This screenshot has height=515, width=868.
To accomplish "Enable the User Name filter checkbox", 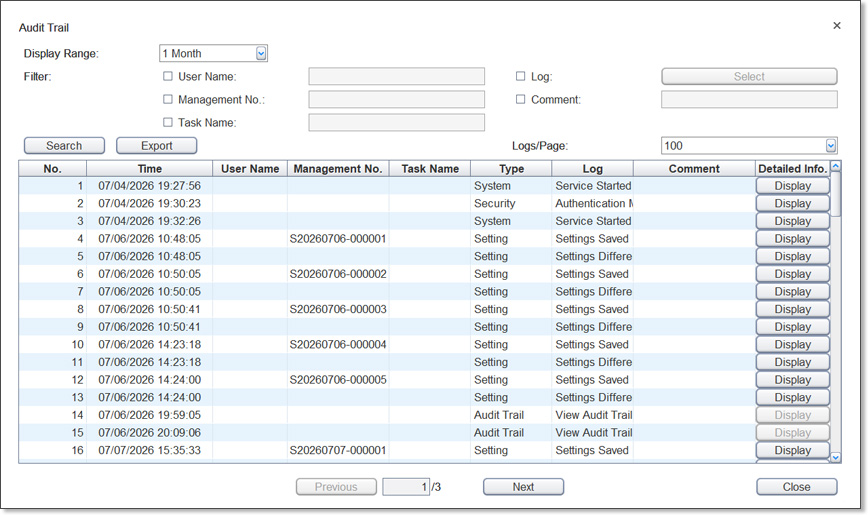I will 168,76.
